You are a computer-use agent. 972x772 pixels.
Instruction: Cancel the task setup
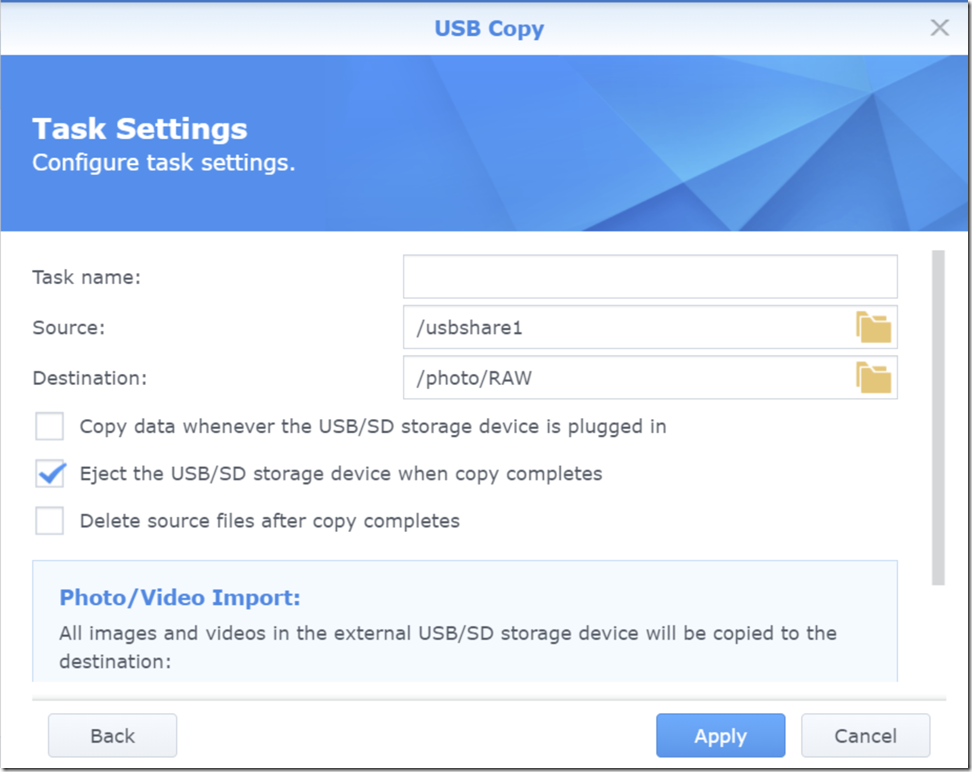[865, 735]
